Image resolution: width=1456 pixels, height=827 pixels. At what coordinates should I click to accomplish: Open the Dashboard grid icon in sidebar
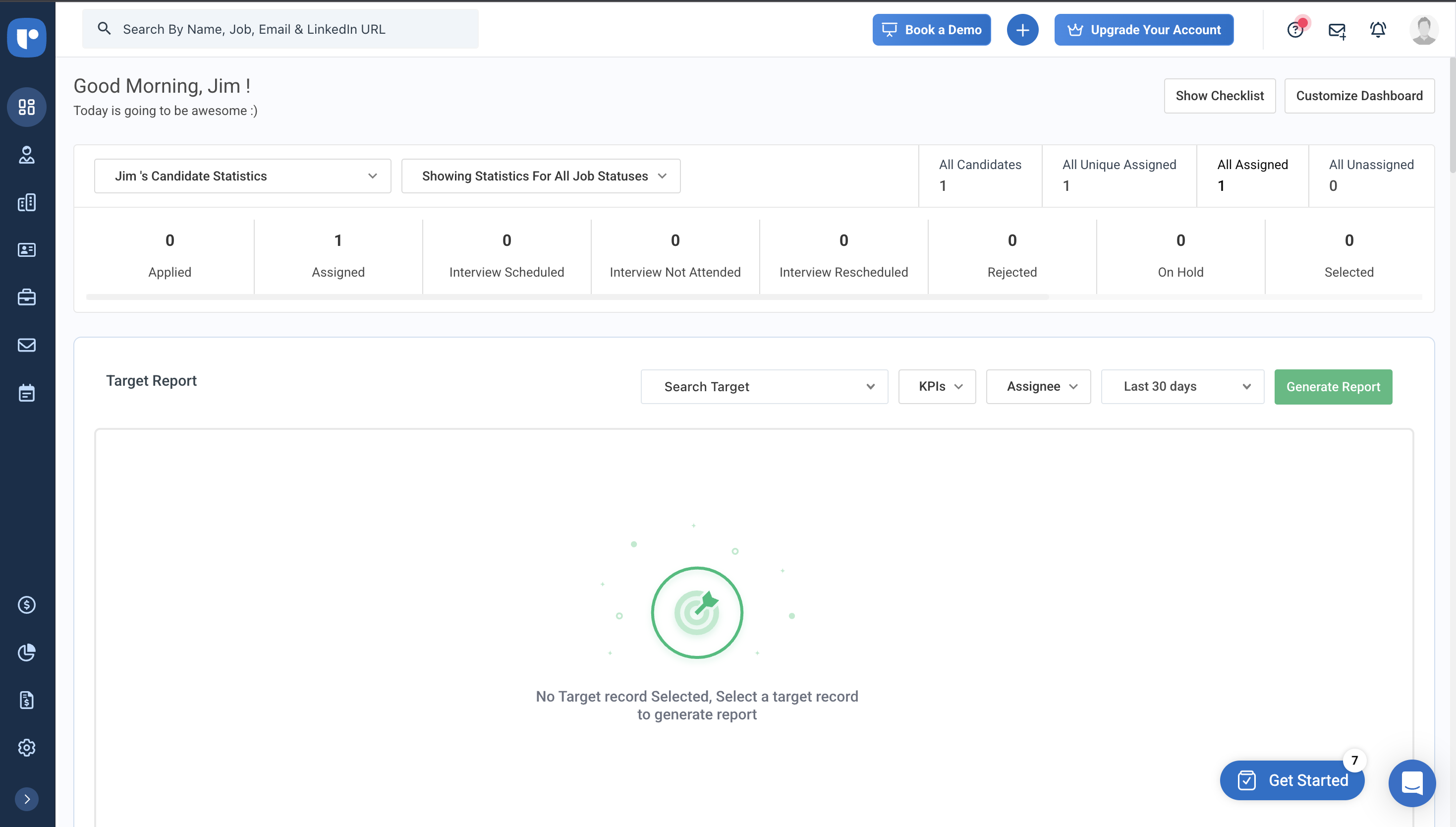point(27,107)
